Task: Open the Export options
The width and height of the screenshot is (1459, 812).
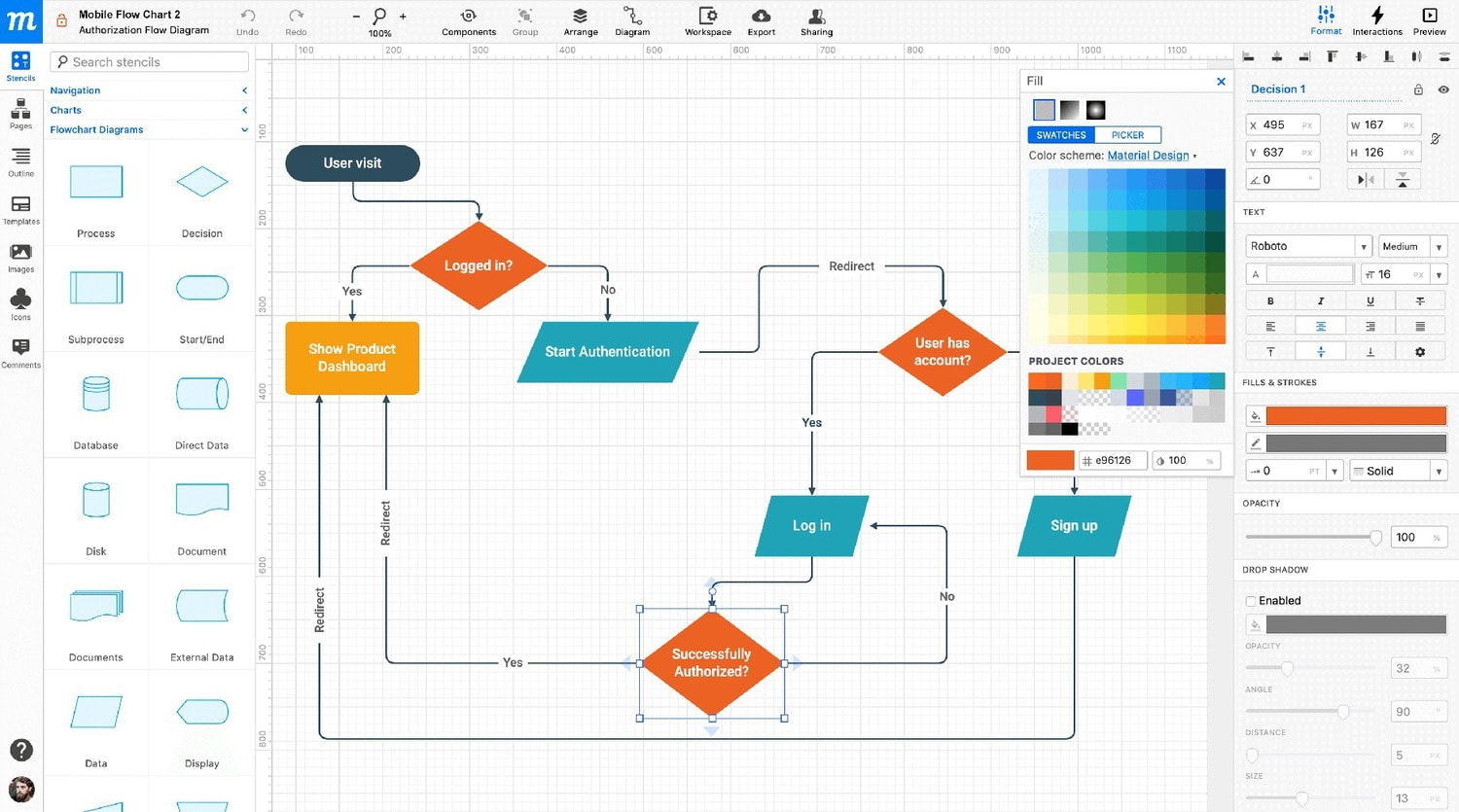Action: [x=761, y=19]
